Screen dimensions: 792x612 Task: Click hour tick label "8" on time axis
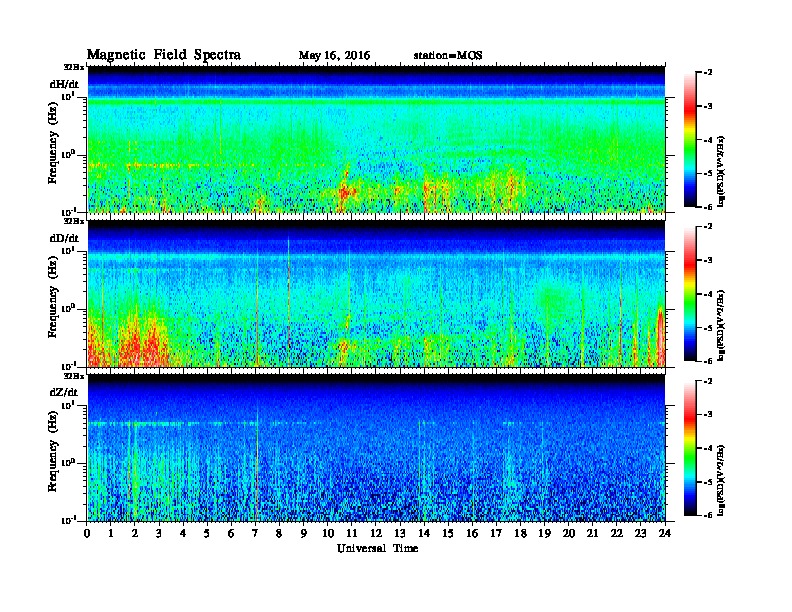point(279,533)
